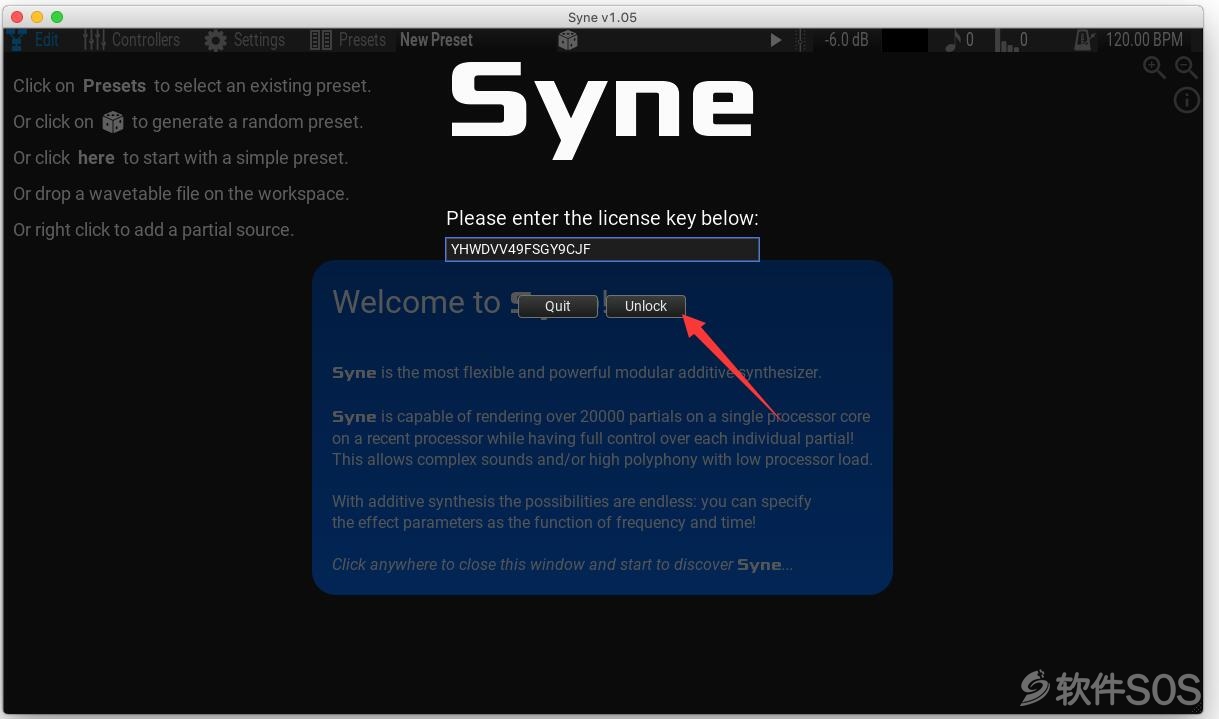Viewport: 1219px width, 719px height.
Task: Click the note count indicator icon
Action: [953, 40]
